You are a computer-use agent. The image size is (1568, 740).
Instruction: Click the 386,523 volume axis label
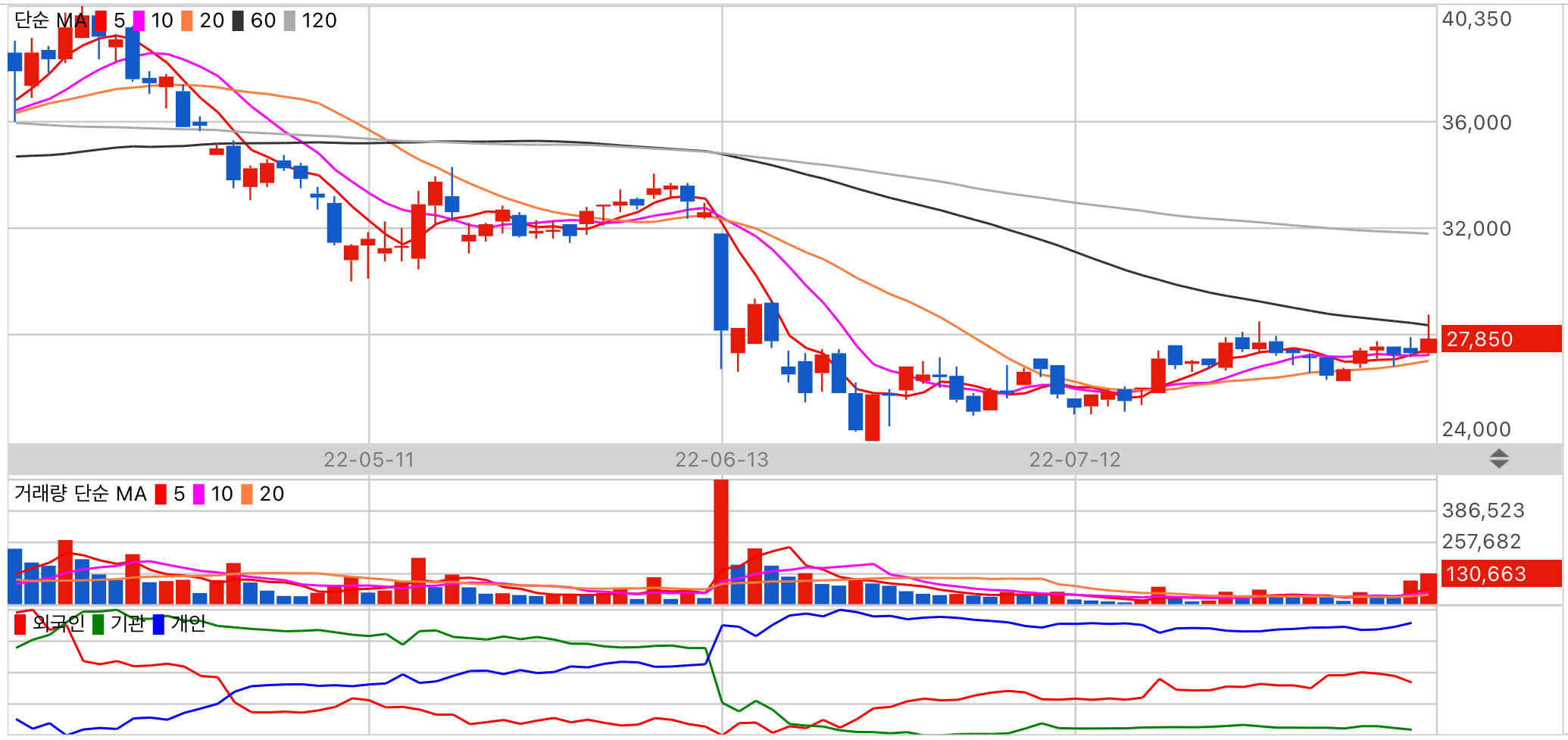coord(1483,511)
